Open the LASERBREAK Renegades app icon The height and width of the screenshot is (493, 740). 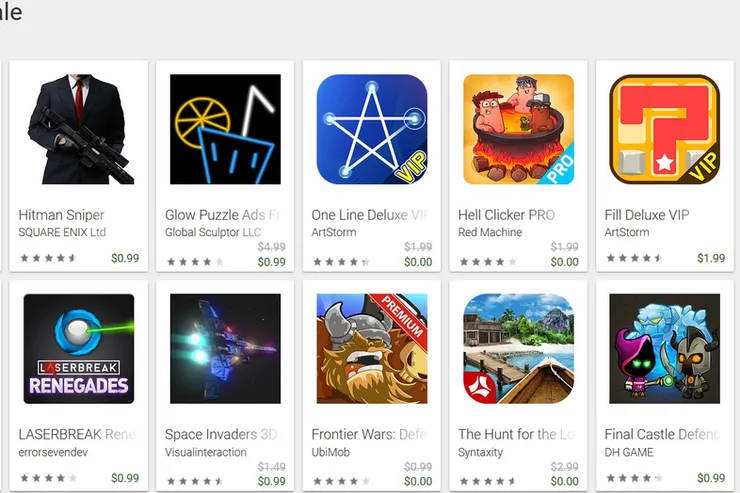(x=79, y=349)
